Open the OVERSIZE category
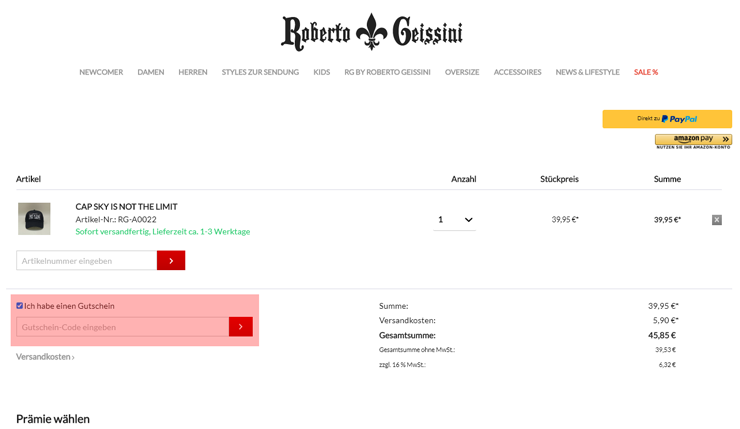 pyautogui.click(x=462, y=72)
